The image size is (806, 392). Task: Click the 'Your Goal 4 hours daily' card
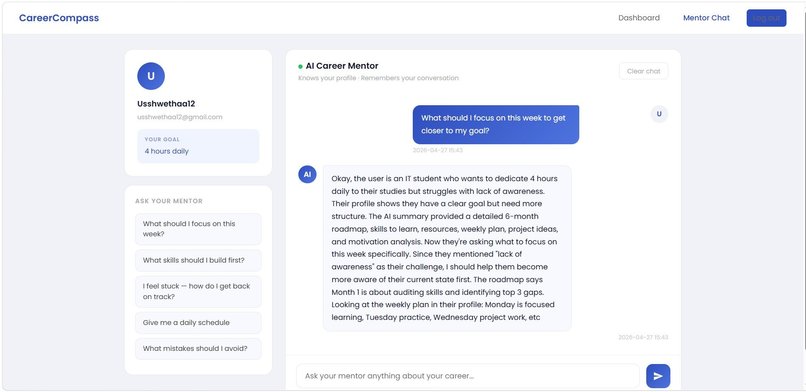tap(198, 146)
